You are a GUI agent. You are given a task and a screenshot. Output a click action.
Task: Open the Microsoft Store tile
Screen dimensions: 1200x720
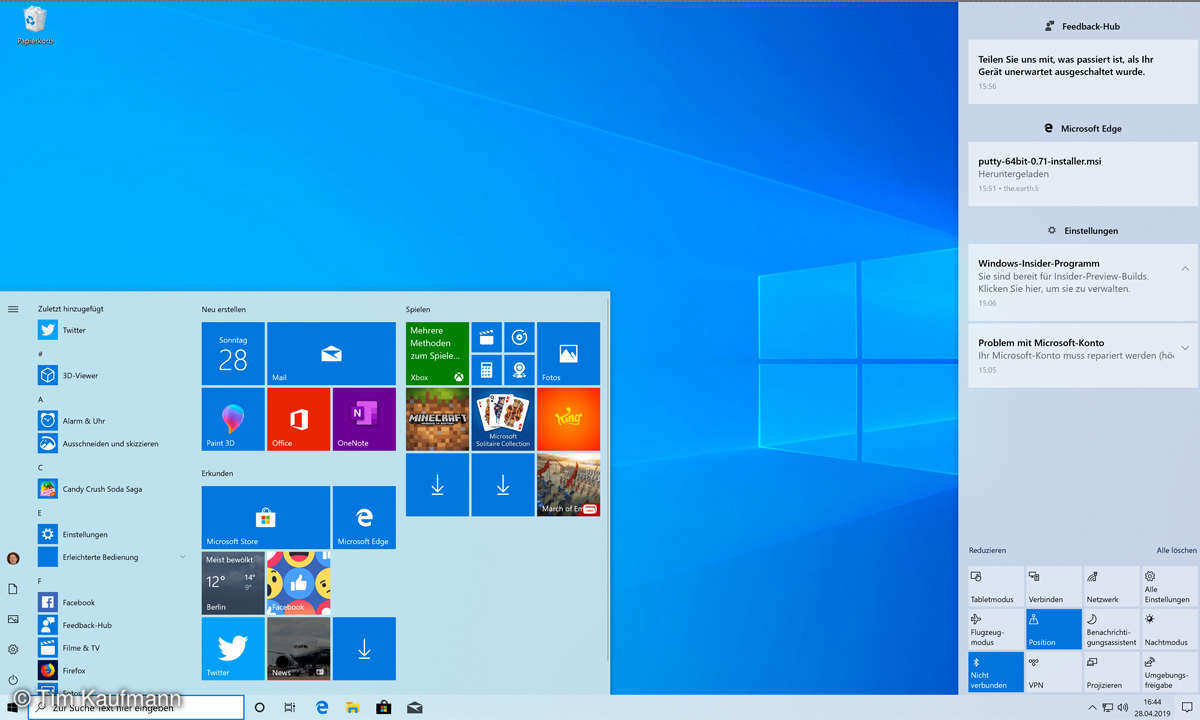(266, 517)
